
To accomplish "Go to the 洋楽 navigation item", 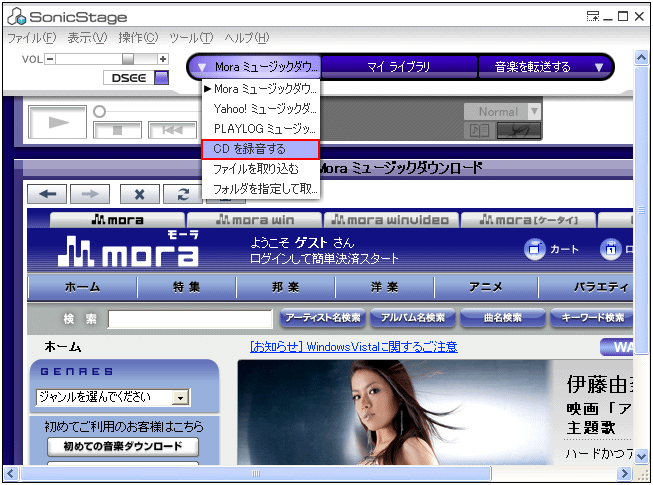I will coord(384,287).
